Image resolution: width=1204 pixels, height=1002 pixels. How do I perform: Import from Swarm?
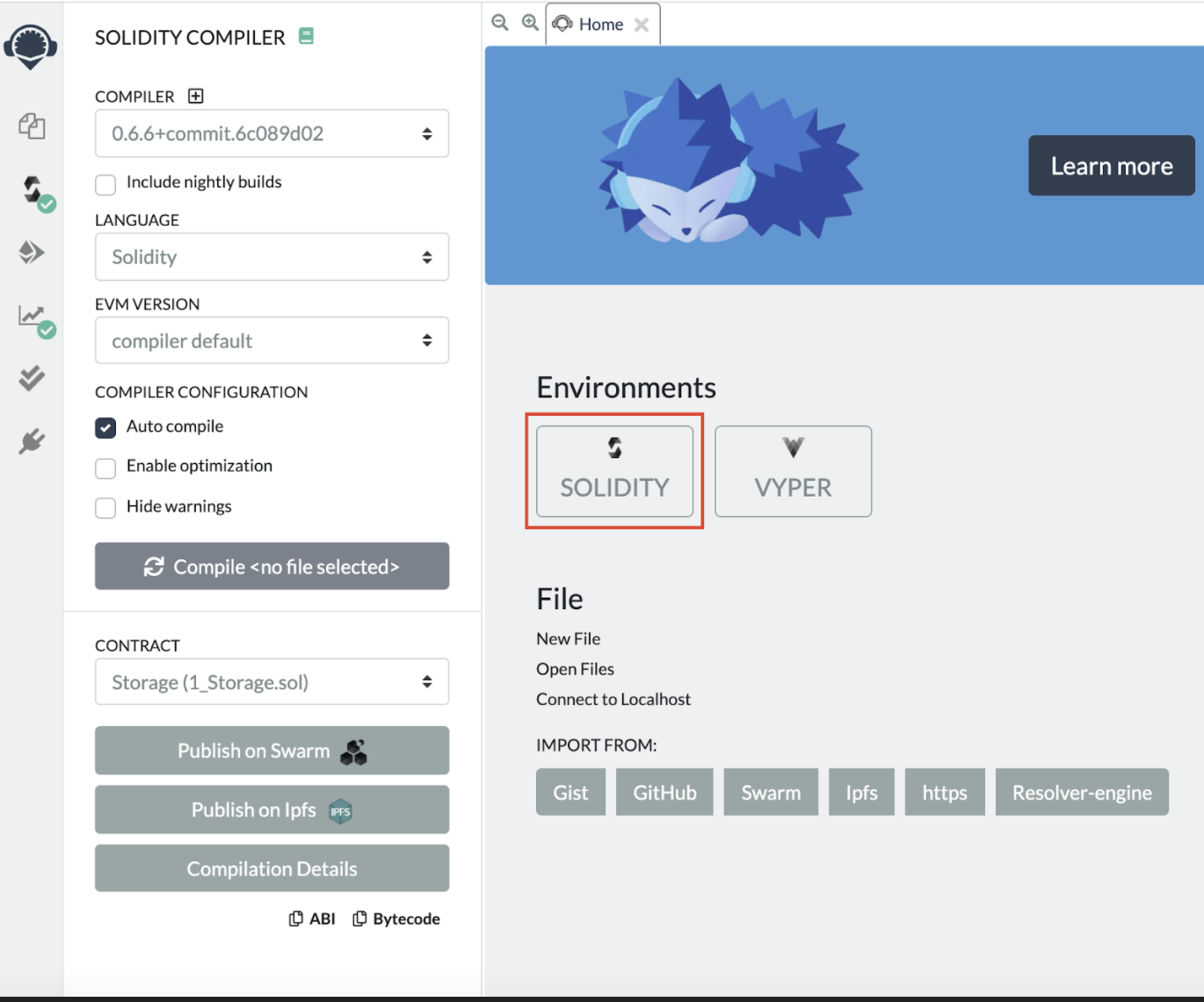coord(771,792)
